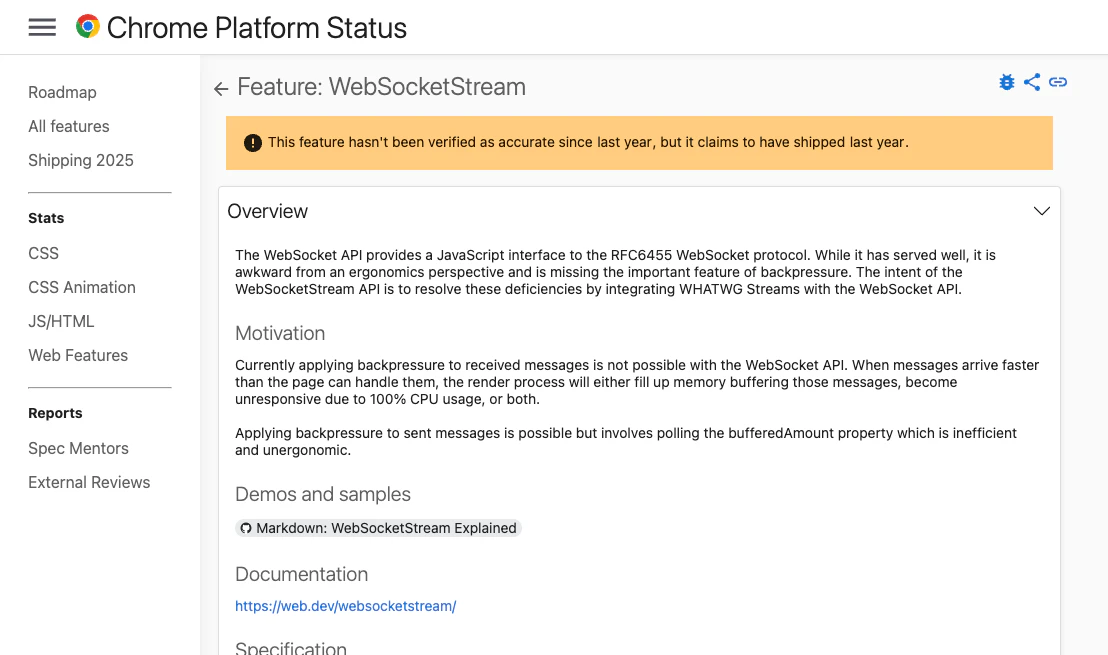1108x655 pixels.
Task: Click the Documentation heading
Action: (302, 574)
